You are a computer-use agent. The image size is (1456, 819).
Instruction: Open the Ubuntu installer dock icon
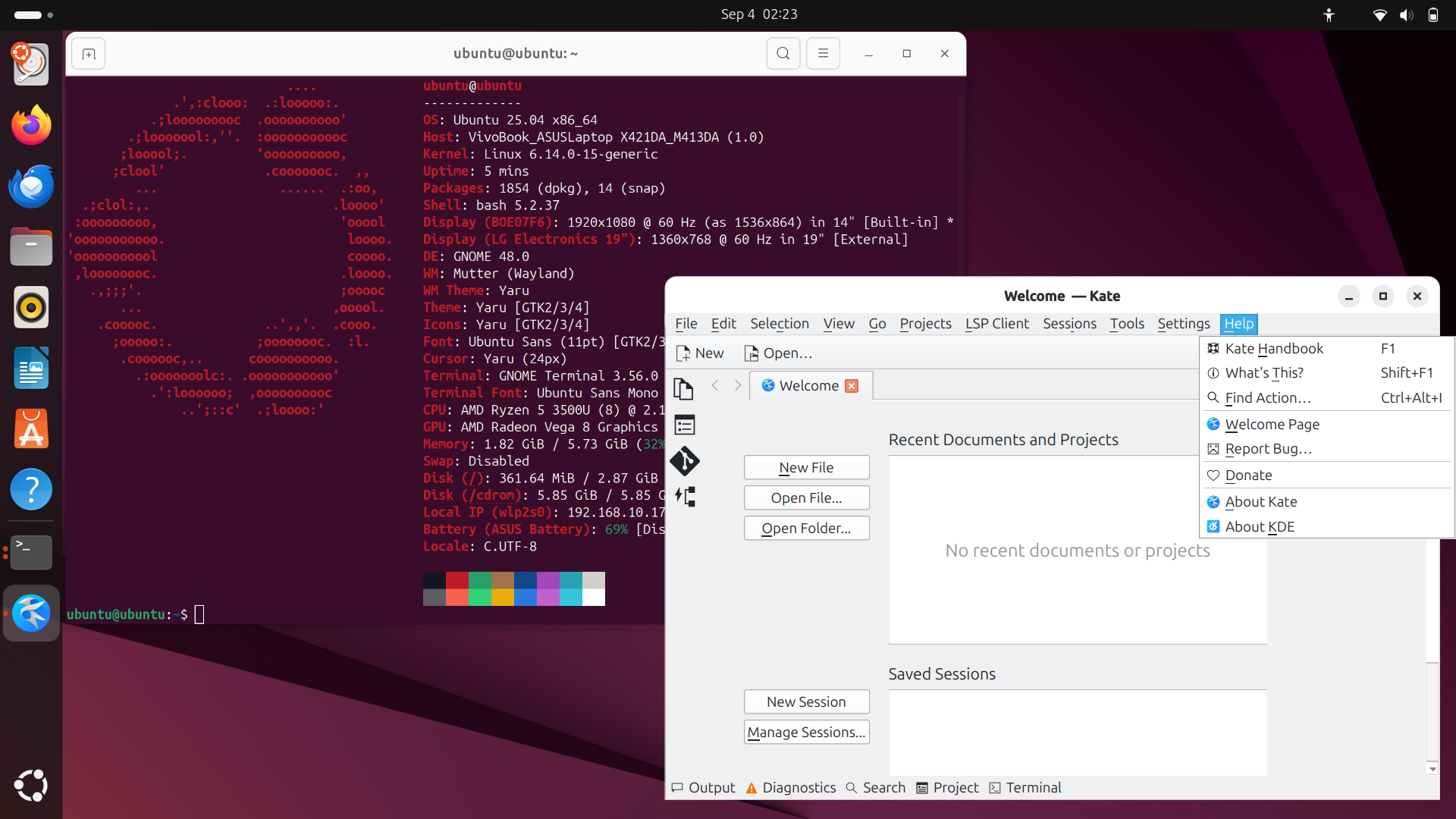[x=31, y=64]
